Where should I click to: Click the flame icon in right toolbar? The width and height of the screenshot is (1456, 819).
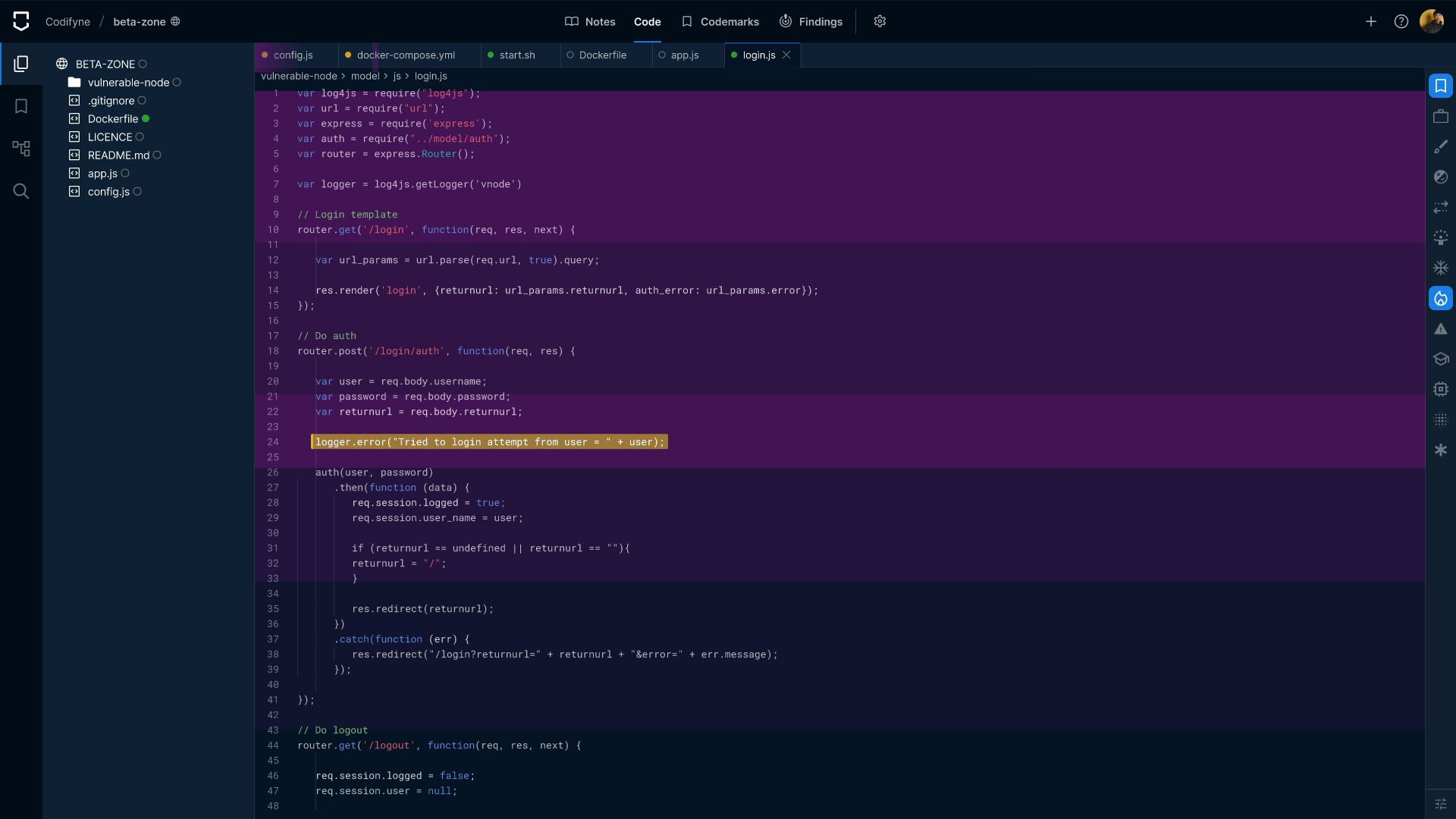[x=1441, y=298]
